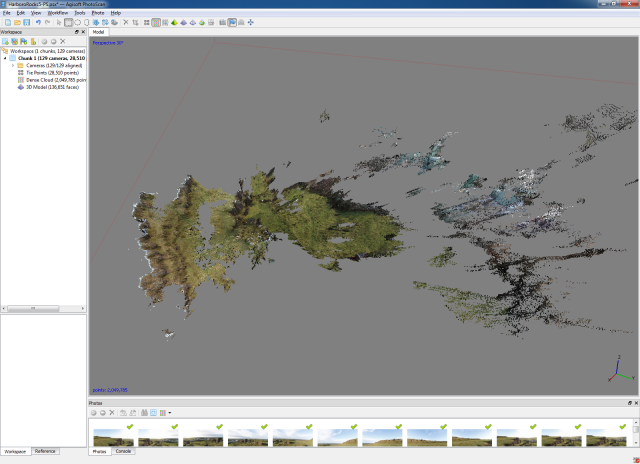Undo the last action

point(38,22)
